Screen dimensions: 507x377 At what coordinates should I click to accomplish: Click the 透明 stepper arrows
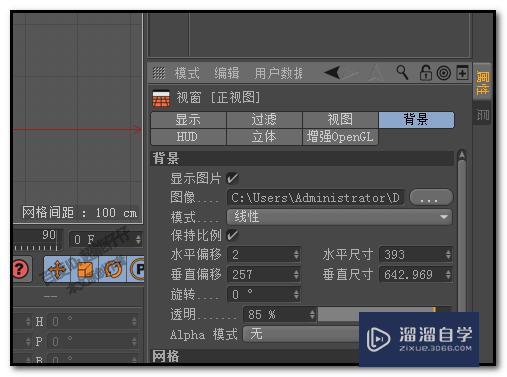312,314
